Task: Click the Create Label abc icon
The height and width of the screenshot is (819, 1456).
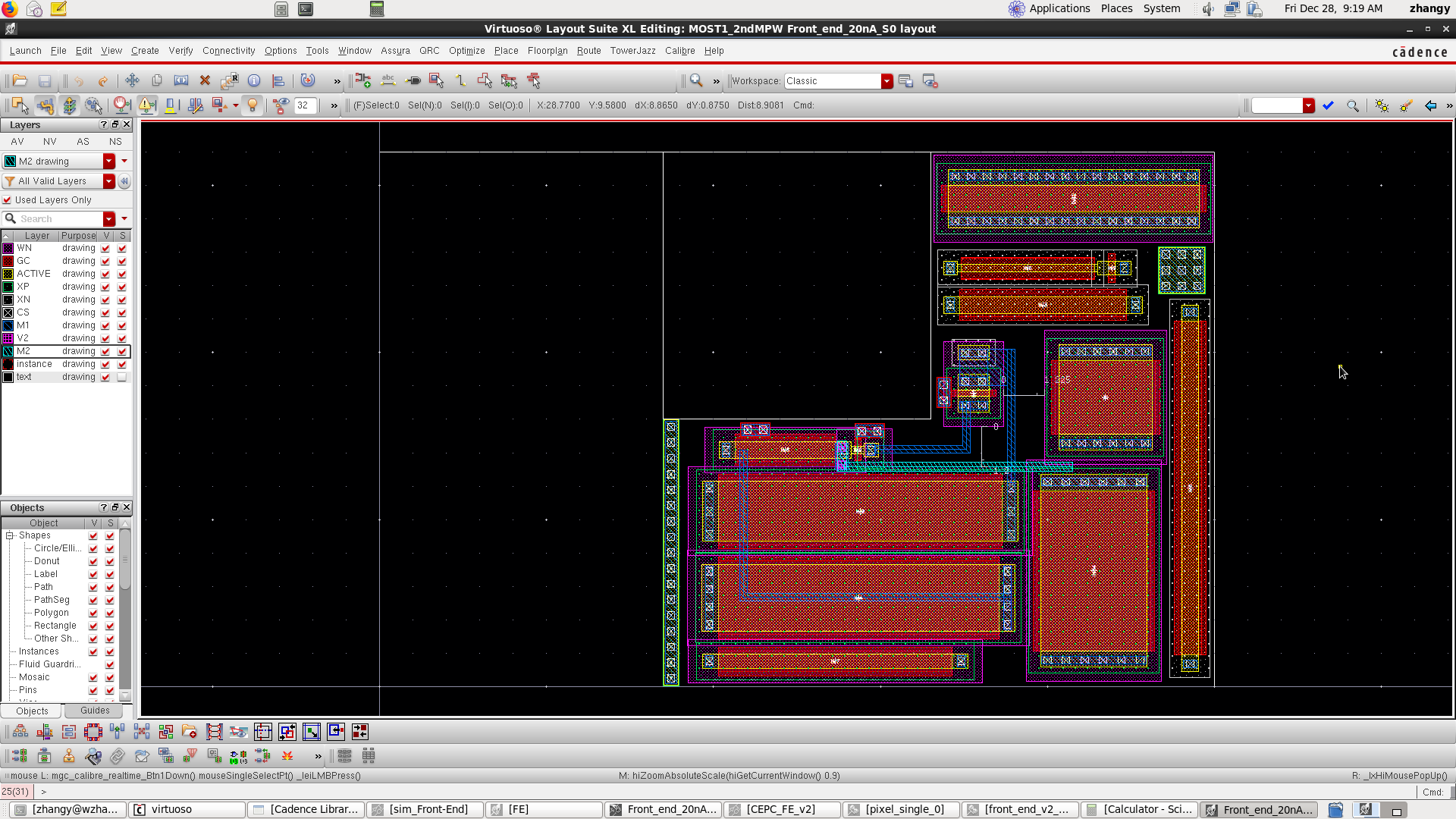Action: point(388,80)
